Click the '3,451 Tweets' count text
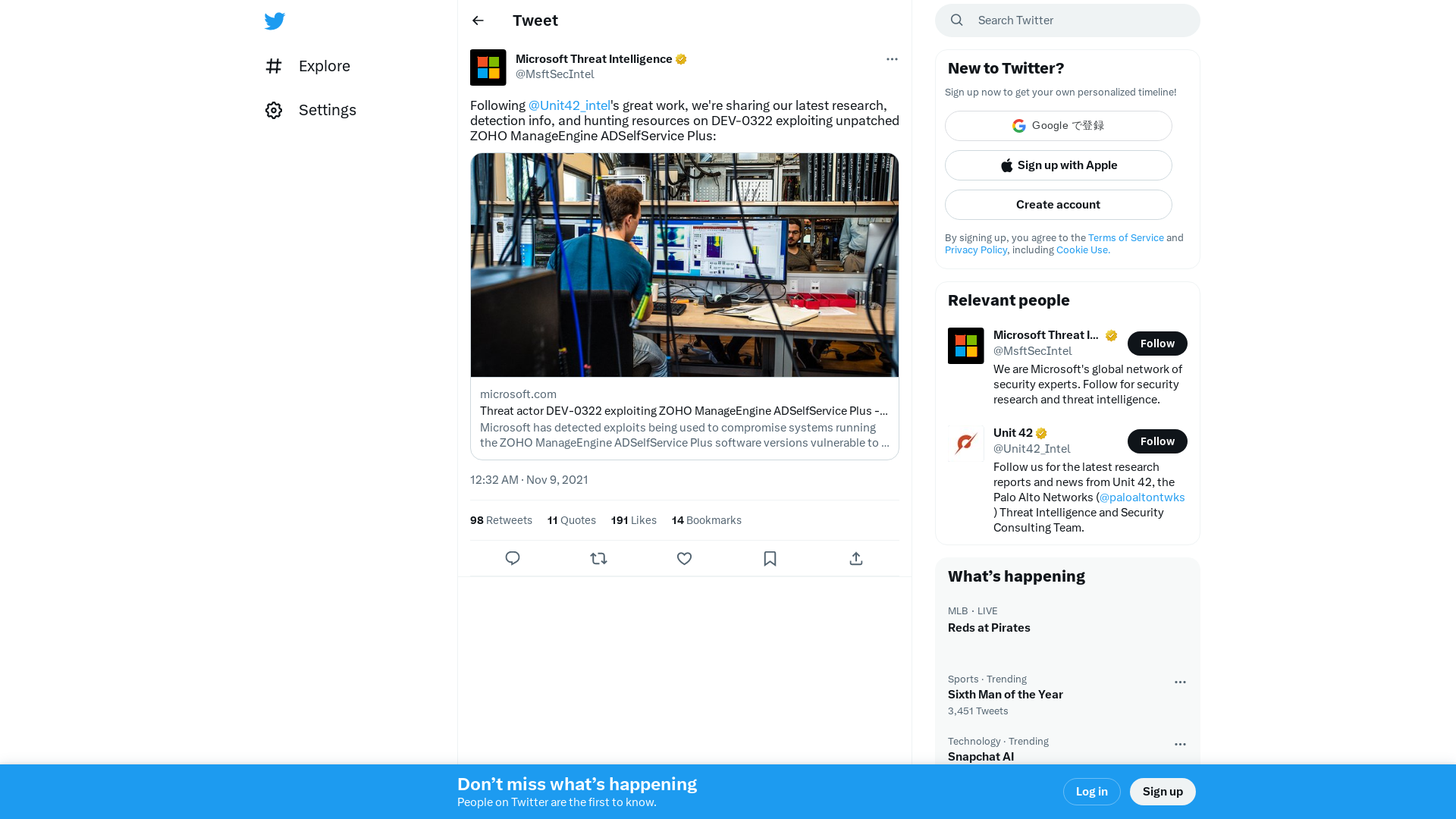The height and width of the screenshot is (819, 1456). coord(978,711)
